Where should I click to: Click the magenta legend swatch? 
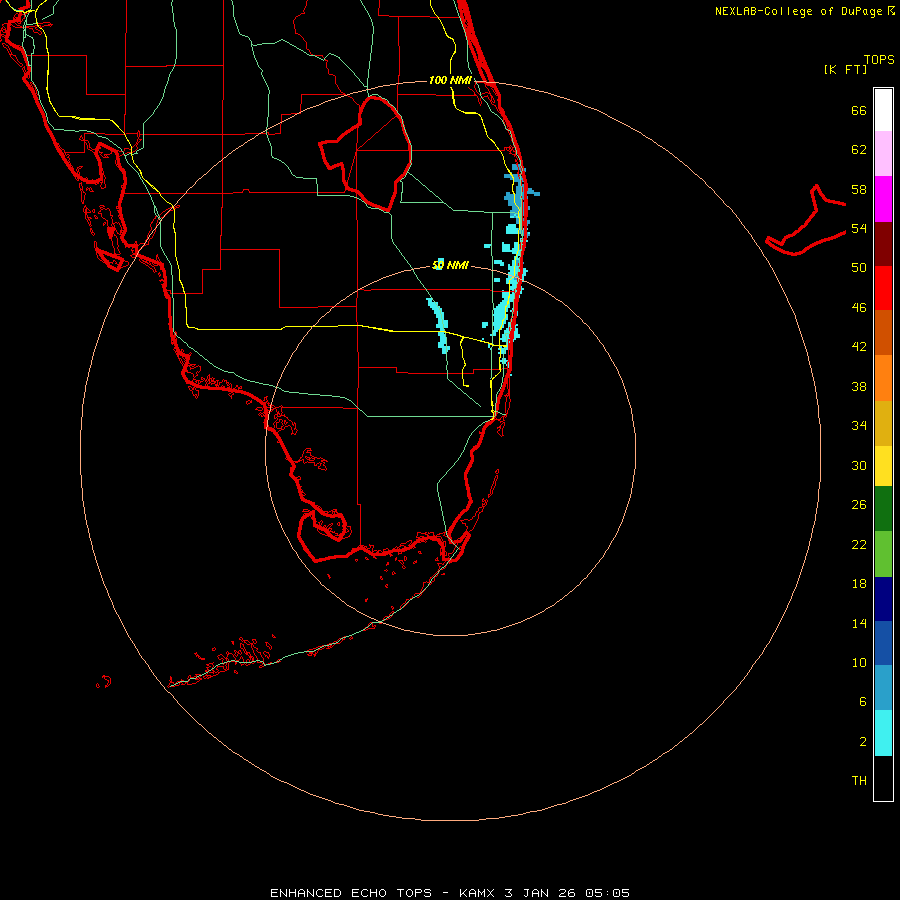click(883, 199)
